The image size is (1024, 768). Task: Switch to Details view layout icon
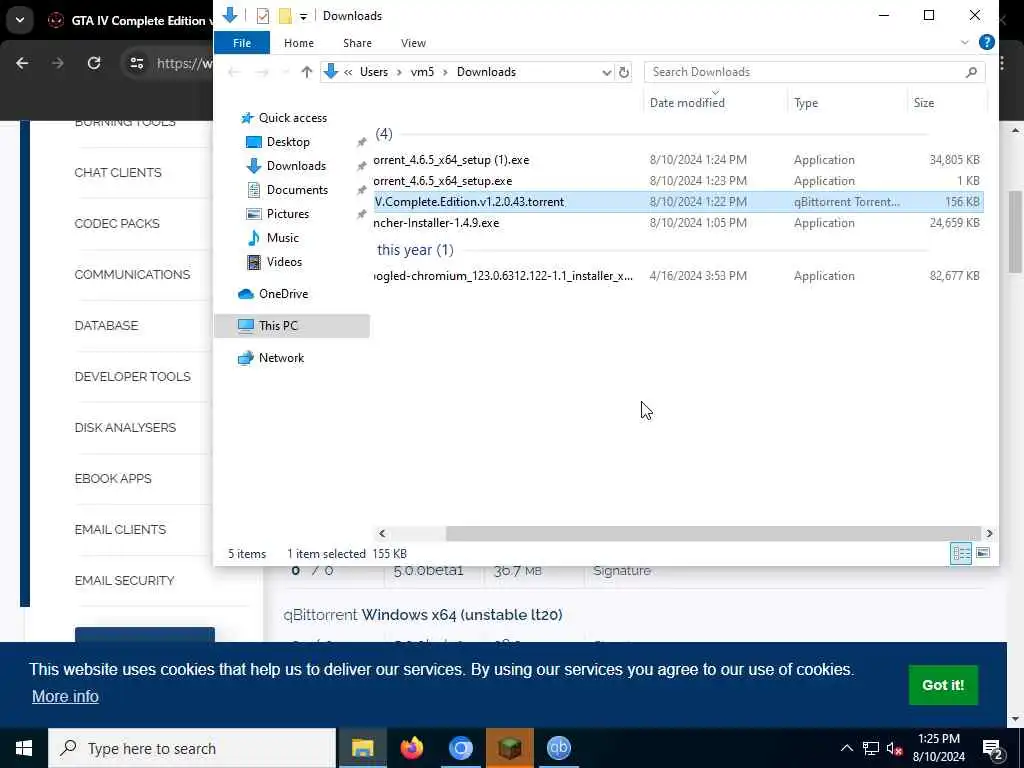[961, 554]
